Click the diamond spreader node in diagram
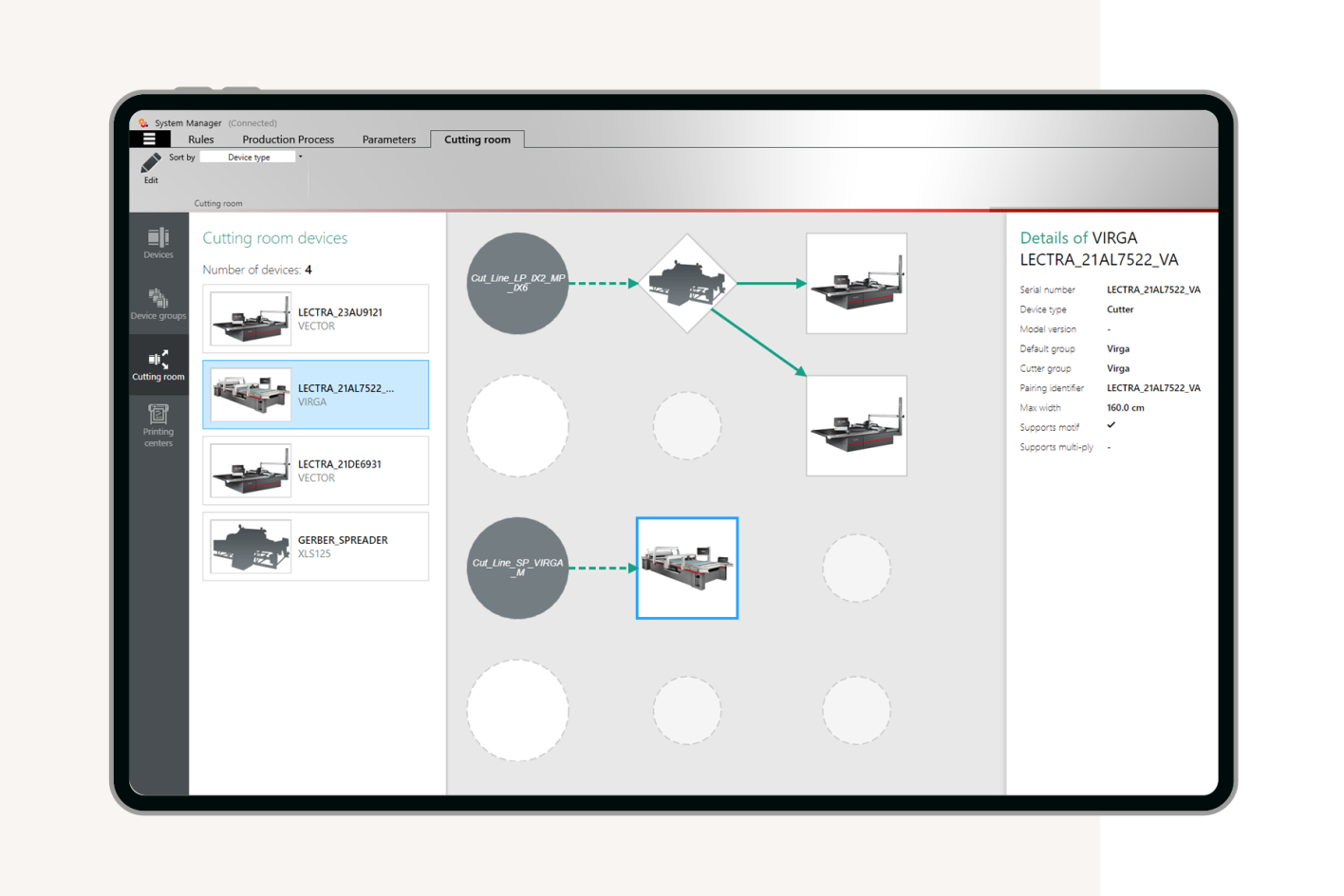This screenshot has width=1344, height=896. [x=687, y=283]
